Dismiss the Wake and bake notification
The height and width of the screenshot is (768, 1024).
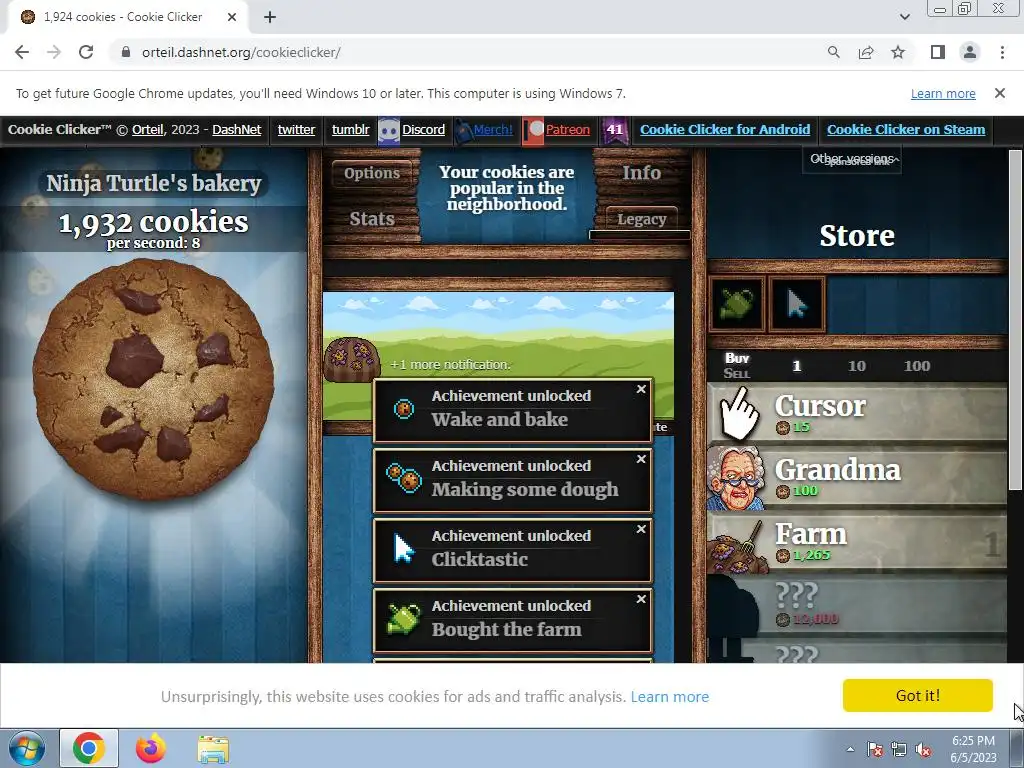(641, 389)
